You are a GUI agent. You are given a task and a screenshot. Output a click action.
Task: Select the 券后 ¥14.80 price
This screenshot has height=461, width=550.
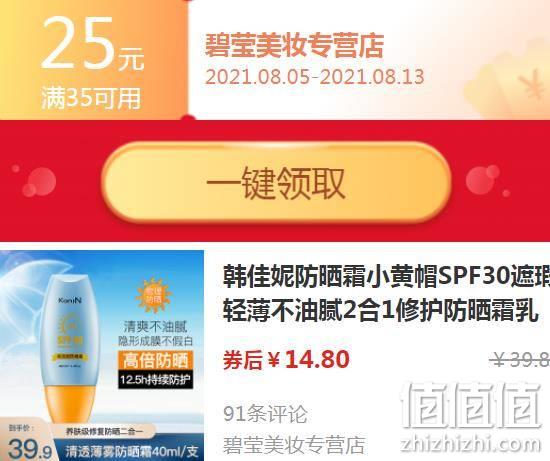point(286,360)
